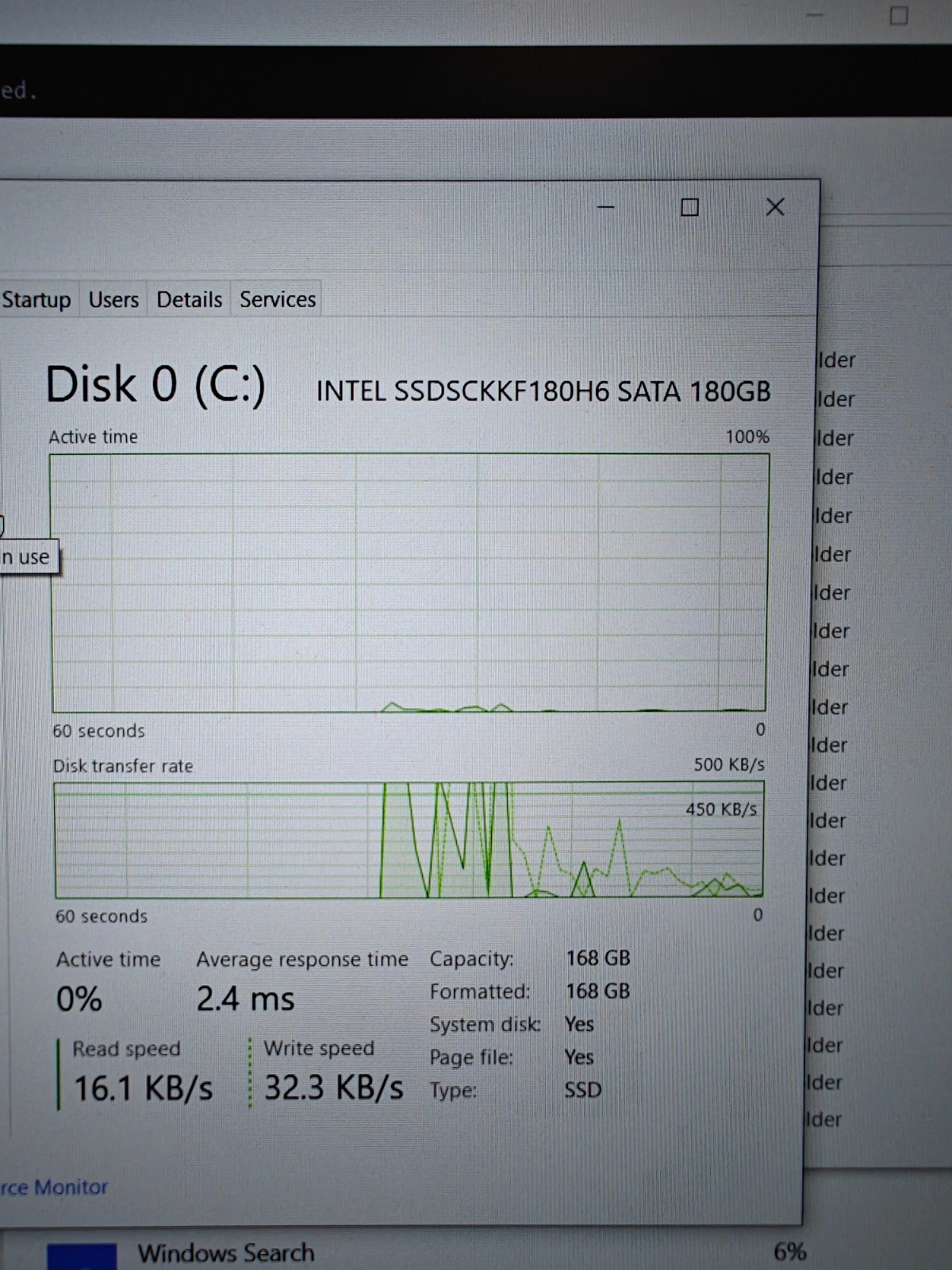Click the 'n use' tooltip label
952x1270 pixels.
[x=27, y=557]
